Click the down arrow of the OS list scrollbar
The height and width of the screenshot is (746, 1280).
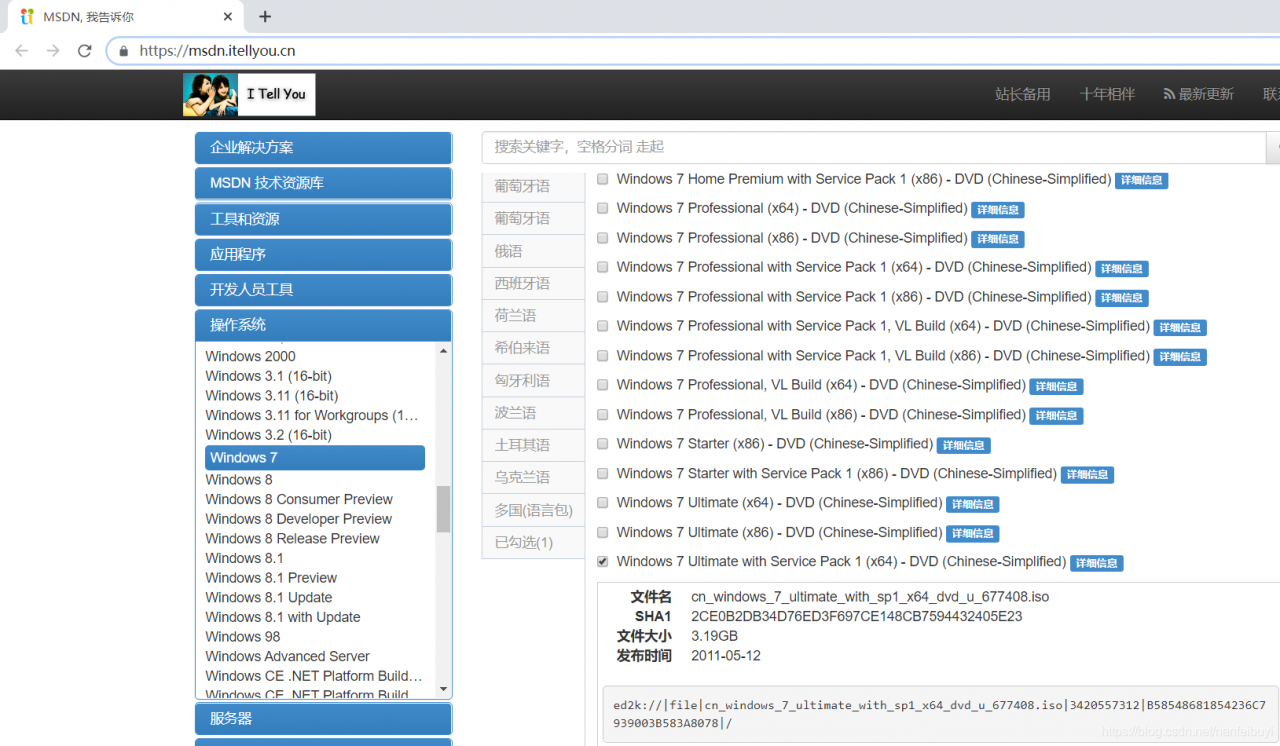[444, 689]
